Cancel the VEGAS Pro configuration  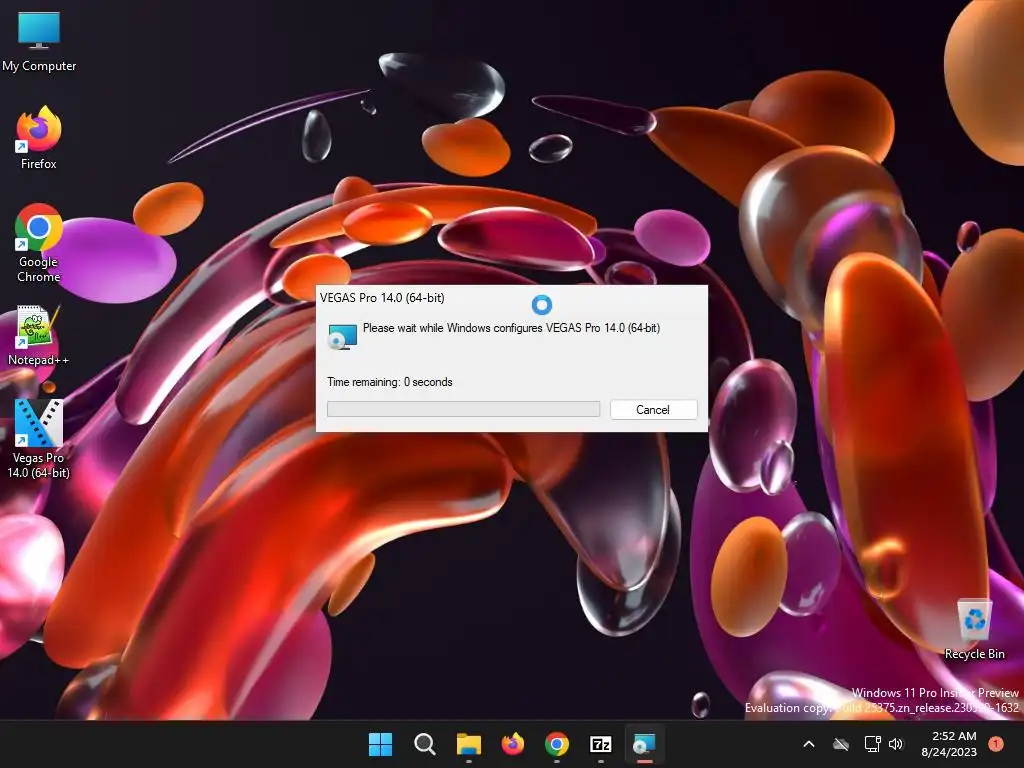653,409
